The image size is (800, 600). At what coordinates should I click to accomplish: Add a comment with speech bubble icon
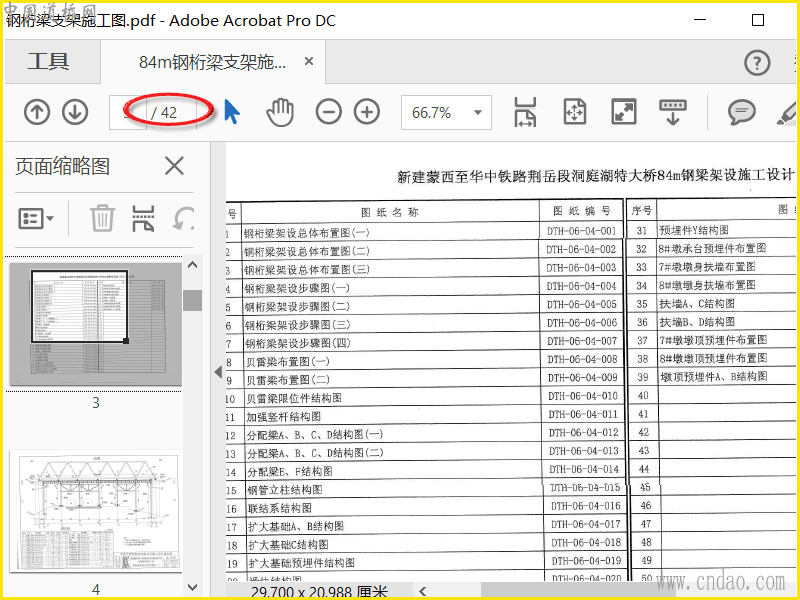coord(741,112)
